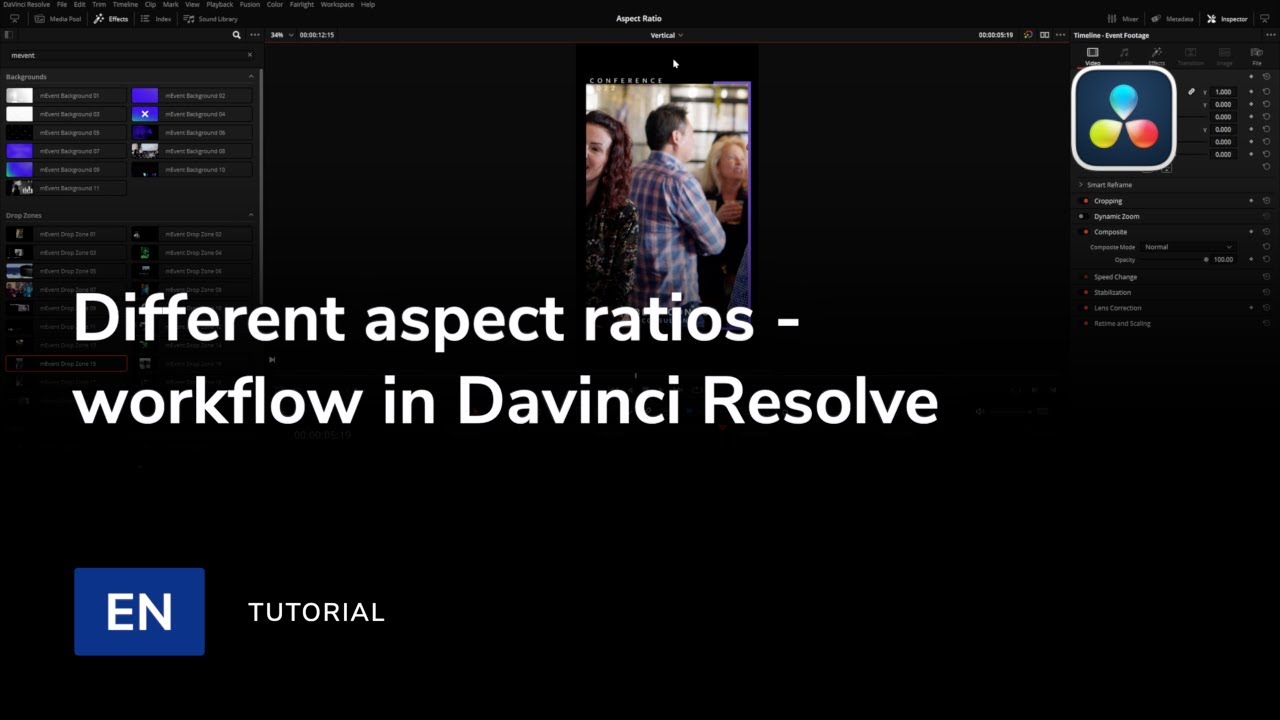Switch to the Audio inspector tab
1280x720 pixels.
(1124, 56)
